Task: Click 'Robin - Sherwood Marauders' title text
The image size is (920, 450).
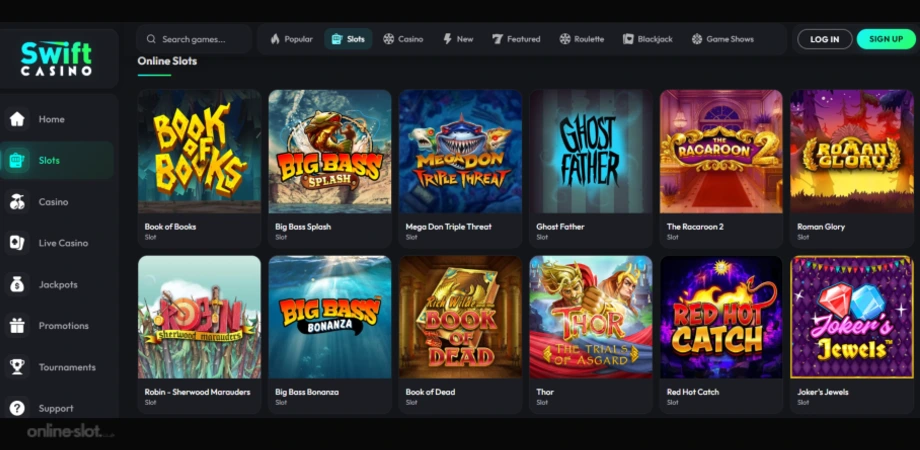Action: pyautogui.click(x=198, y=392)
